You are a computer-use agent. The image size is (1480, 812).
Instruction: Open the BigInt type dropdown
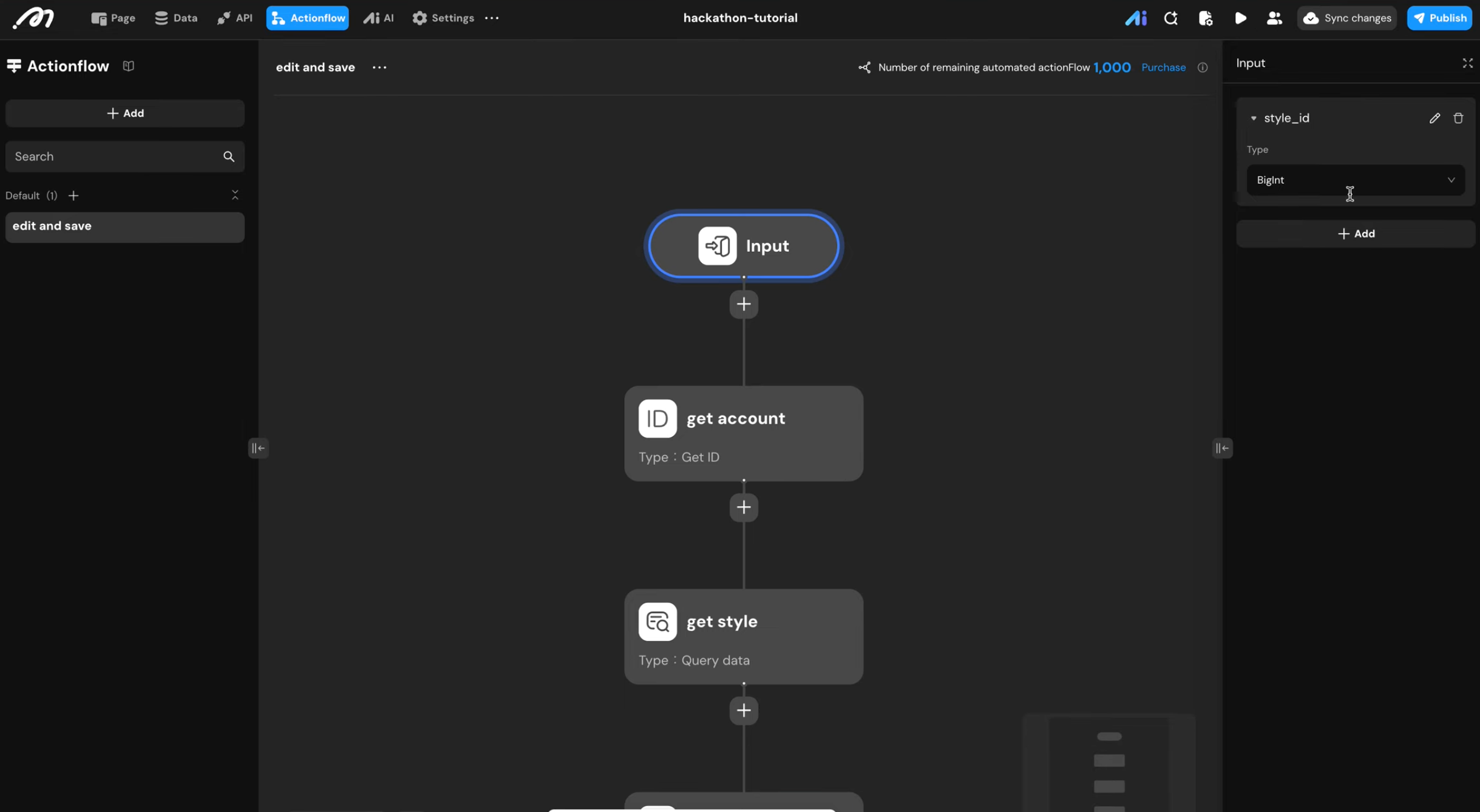tap(1355, 180)
